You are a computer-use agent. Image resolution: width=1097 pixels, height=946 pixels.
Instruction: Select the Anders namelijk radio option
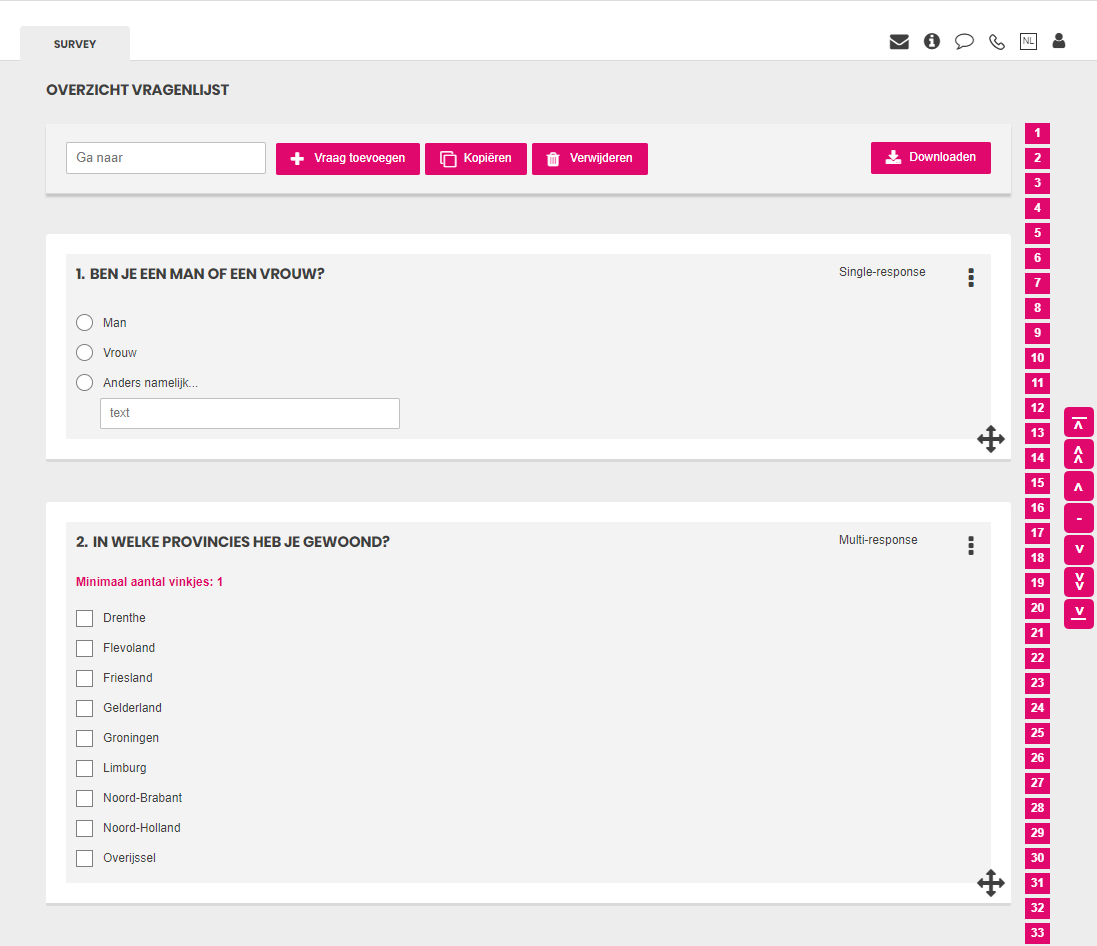click(x=85, y=383)
